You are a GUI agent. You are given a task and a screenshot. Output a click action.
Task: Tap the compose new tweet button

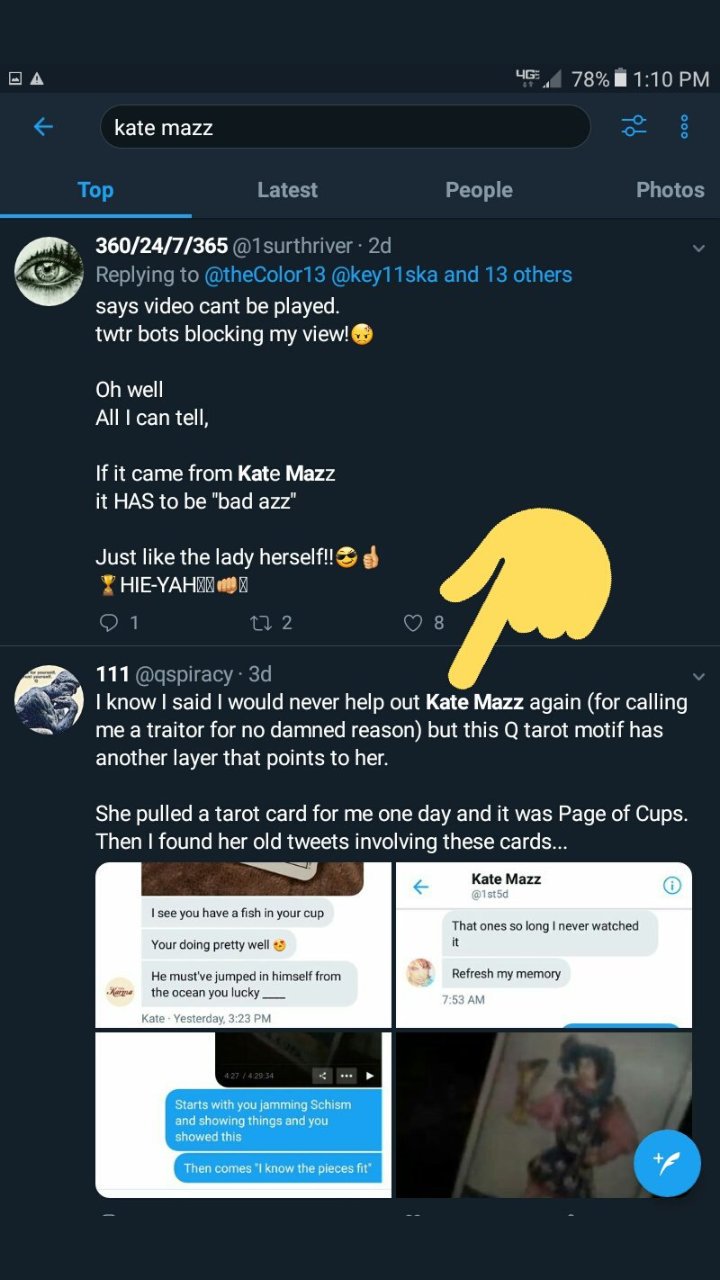tap(667, 1163)
